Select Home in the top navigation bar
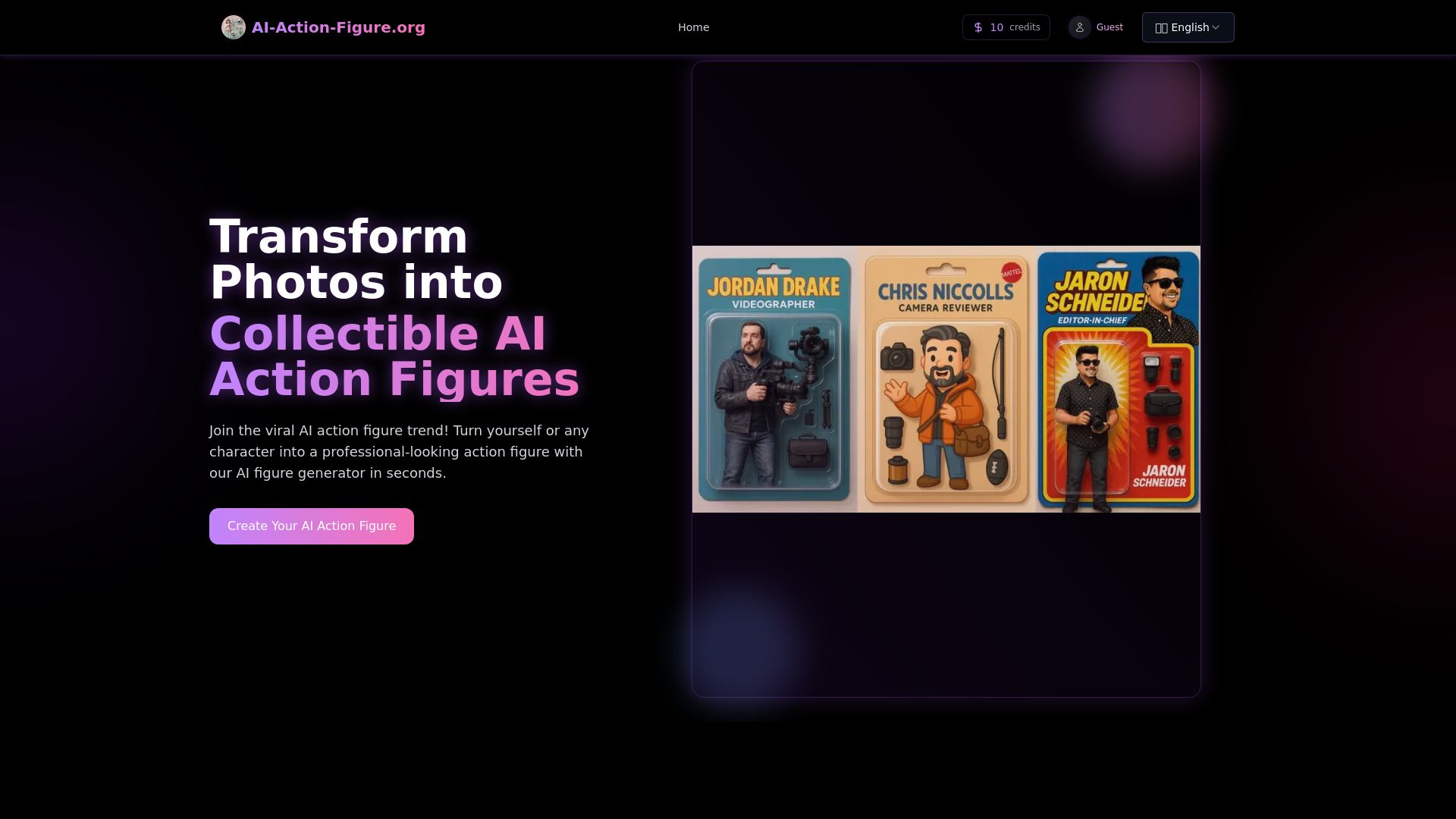The width and height of the screenshot is (1456, 819). click(x=692, y=27)
